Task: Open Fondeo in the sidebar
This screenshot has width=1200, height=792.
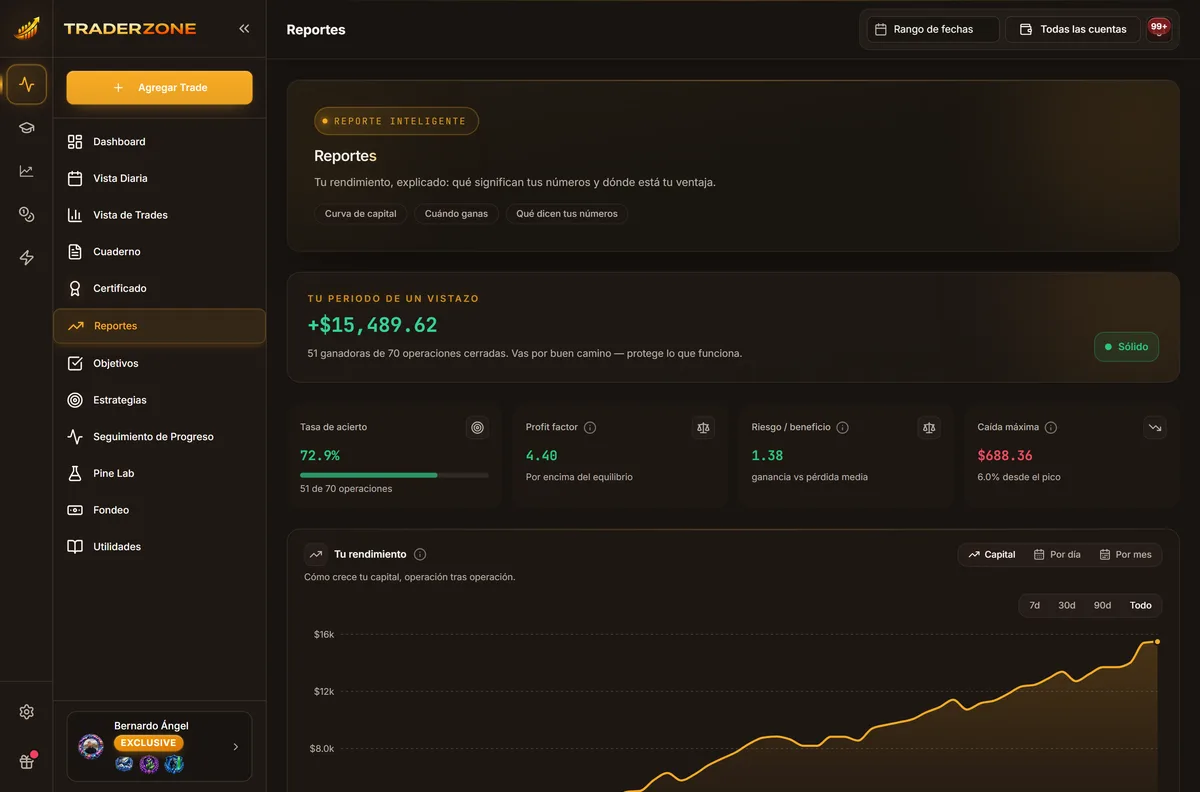Action: pos(160,510)
